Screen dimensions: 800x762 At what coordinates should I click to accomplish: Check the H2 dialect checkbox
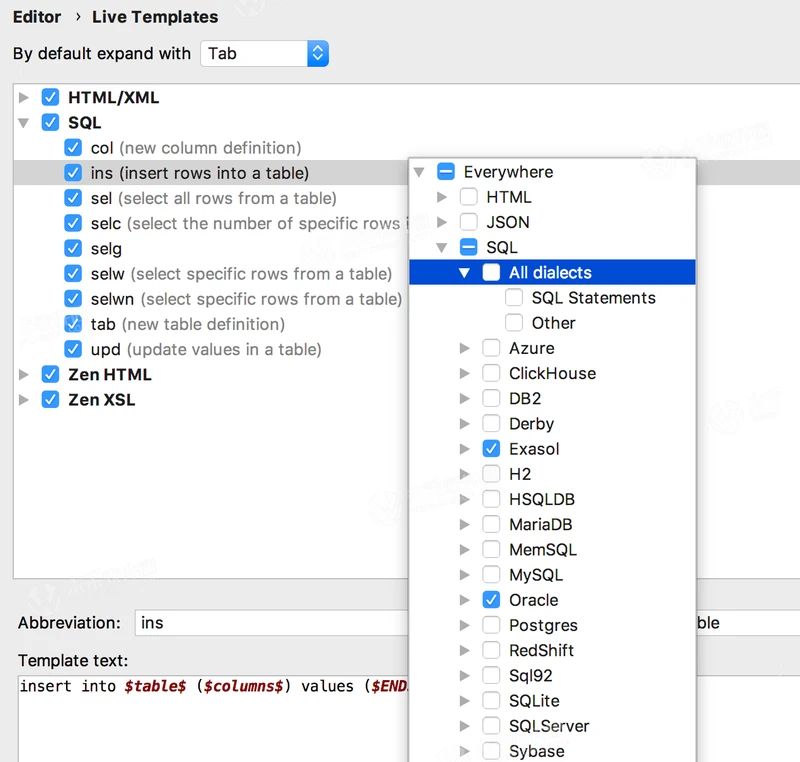(x=491, y=474)
